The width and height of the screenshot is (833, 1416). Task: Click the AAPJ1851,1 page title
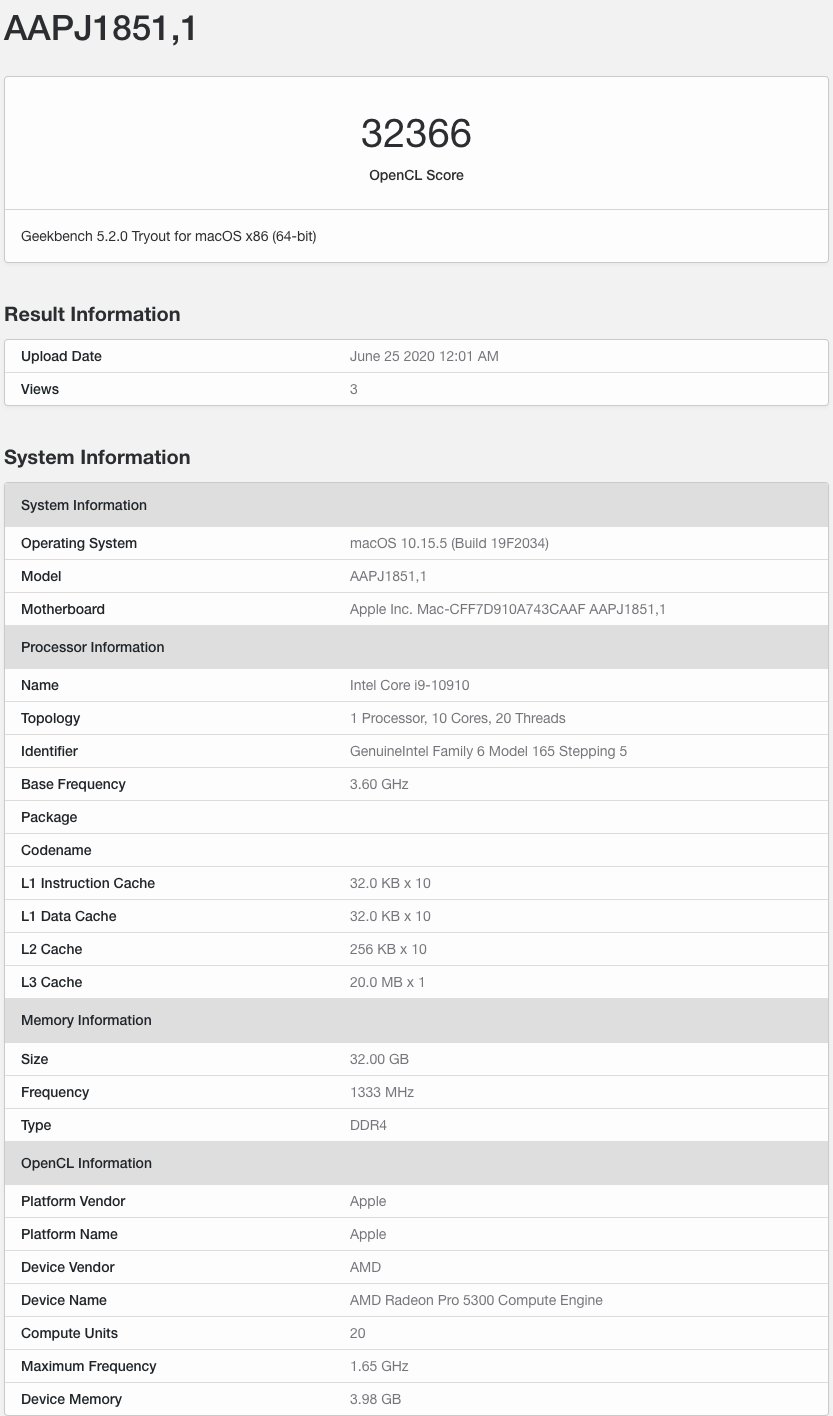coord(100,28)
